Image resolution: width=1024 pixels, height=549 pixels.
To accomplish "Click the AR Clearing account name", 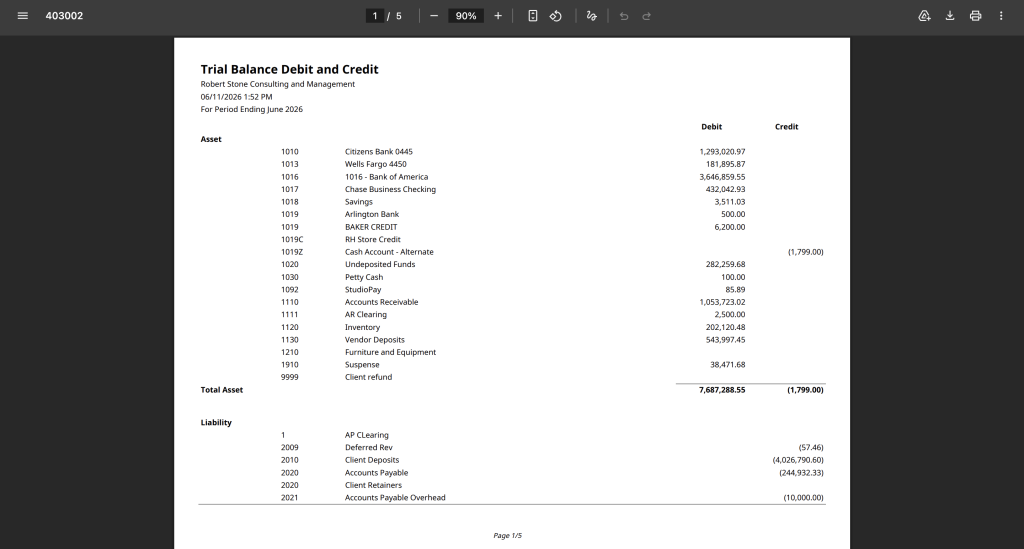I will [x=366, y=315].
